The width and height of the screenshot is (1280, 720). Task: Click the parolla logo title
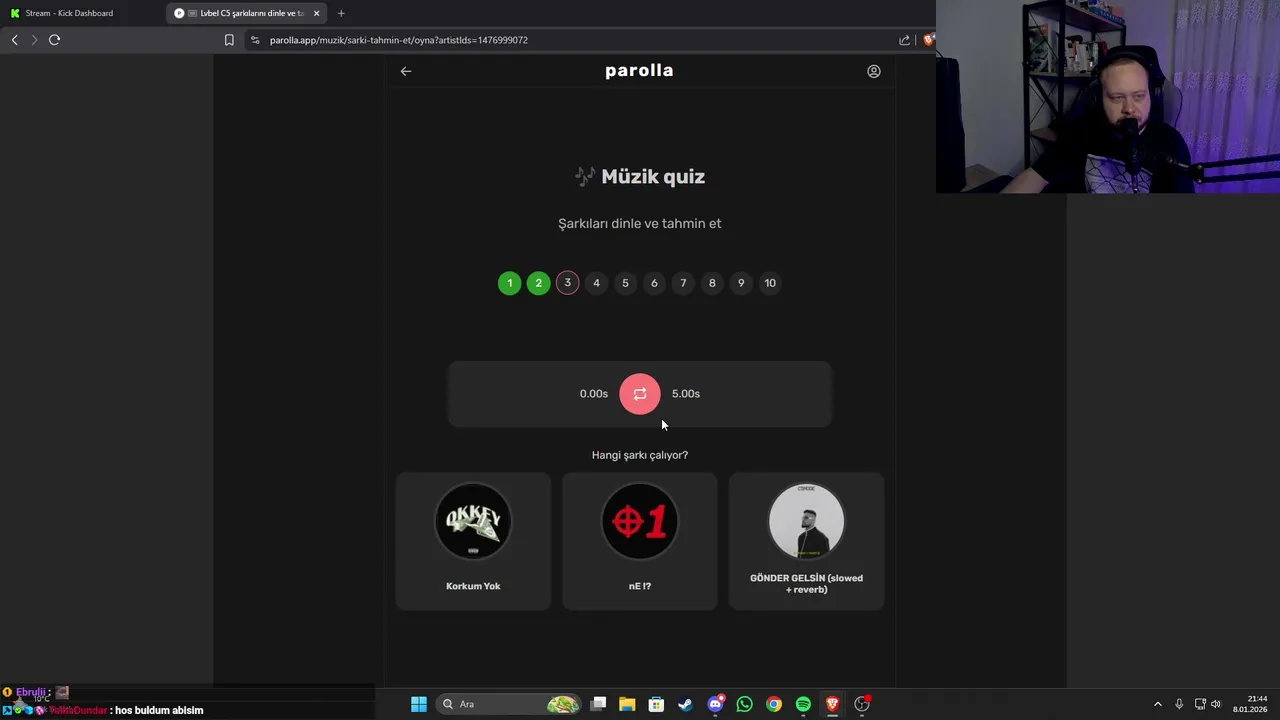(x=639, y=71)
